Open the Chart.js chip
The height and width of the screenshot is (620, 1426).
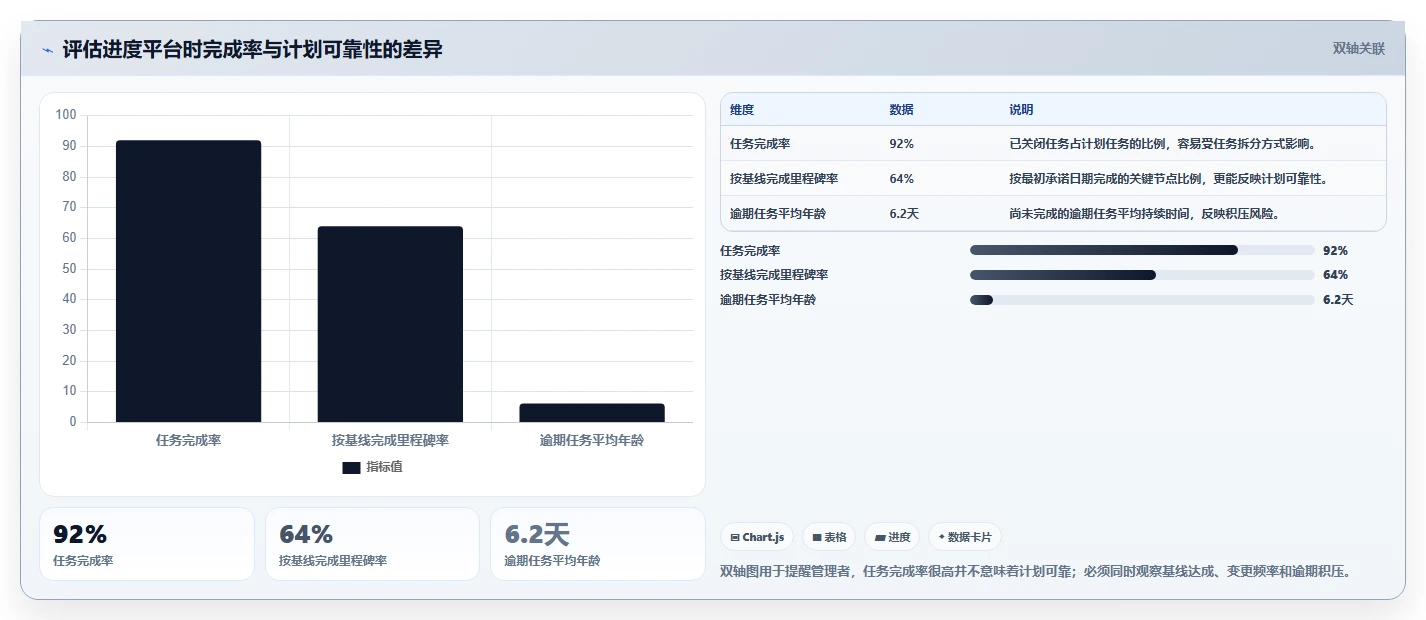(757, 537)
